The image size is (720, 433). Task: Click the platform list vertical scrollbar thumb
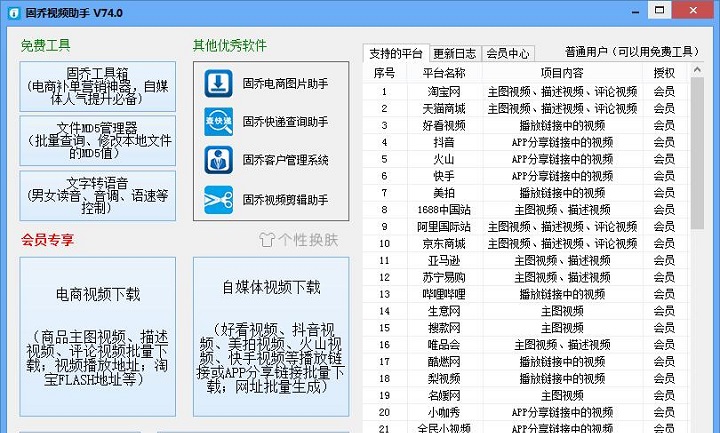coord(697,153)
